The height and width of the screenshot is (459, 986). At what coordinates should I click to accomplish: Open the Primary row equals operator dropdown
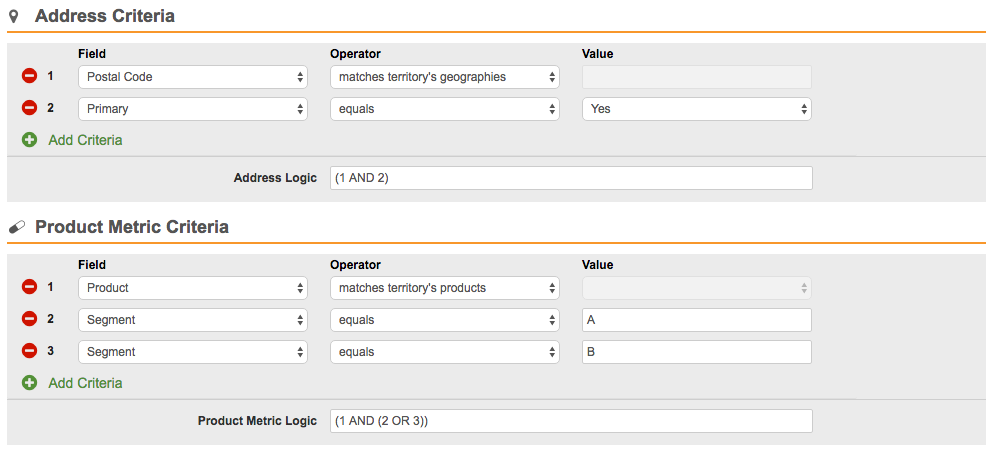point(444,109)
